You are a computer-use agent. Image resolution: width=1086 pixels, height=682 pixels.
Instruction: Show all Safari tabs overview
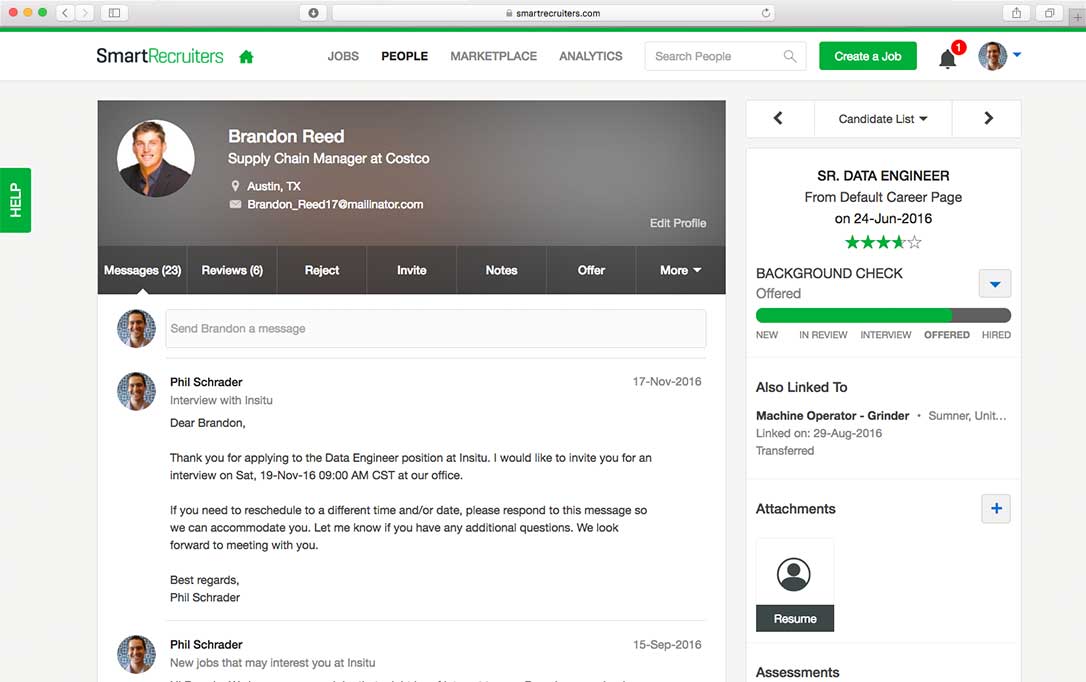tap(1049, 12)
